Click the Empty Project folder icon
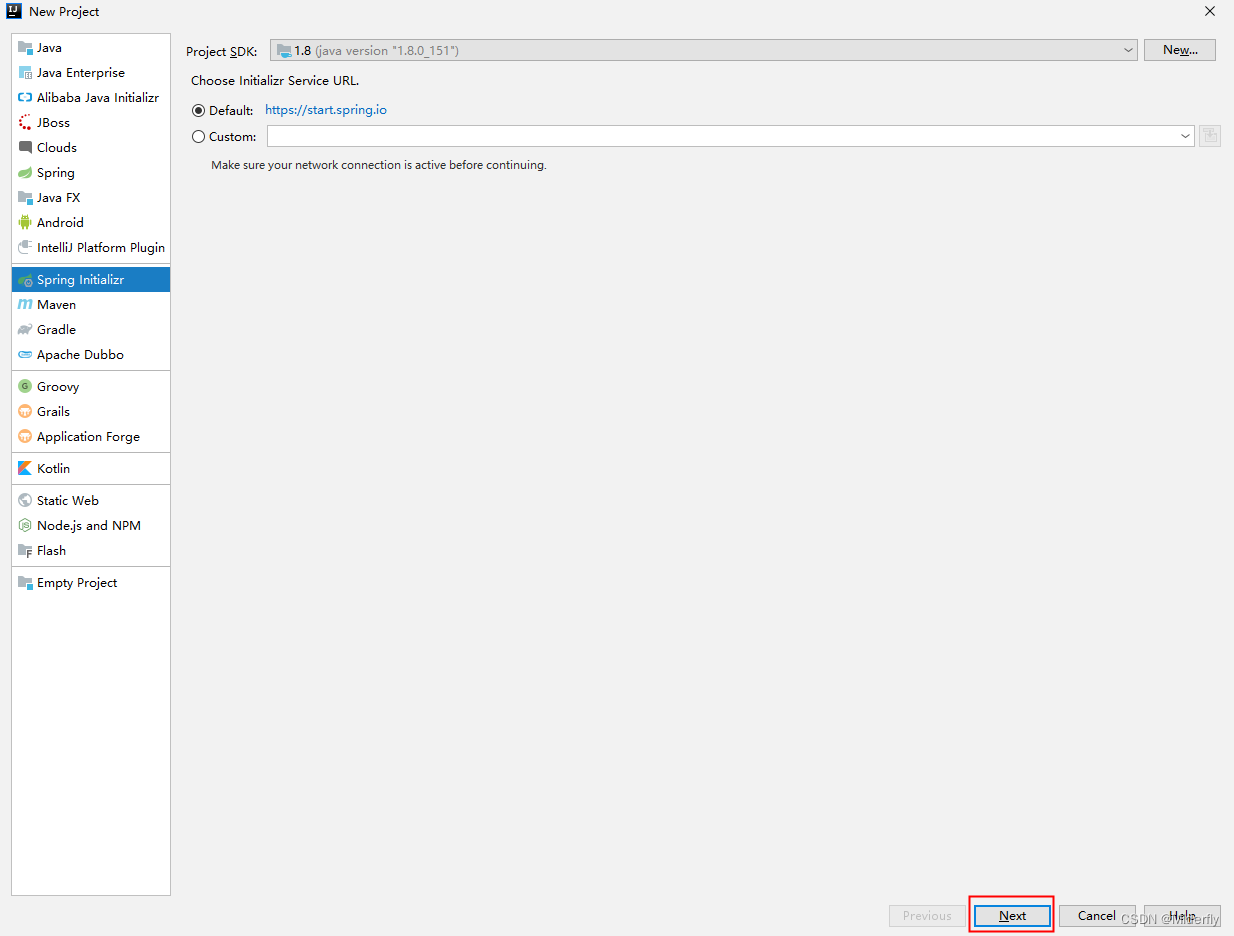Image resolution: width=1234 pixels, height=936 pixels. (25, 583)
